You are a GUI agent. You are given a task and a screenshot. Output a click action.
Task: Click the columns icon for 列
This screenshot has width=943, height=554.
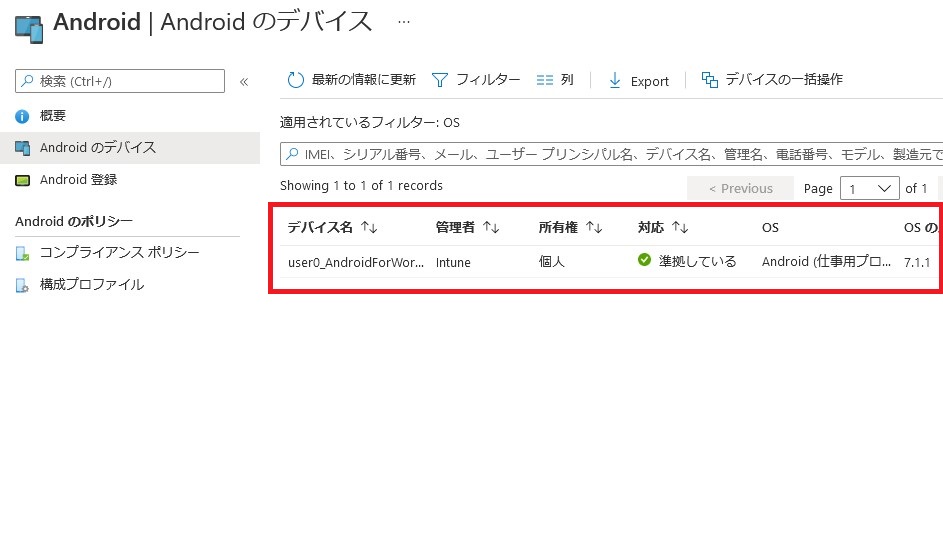coord(544,80)
